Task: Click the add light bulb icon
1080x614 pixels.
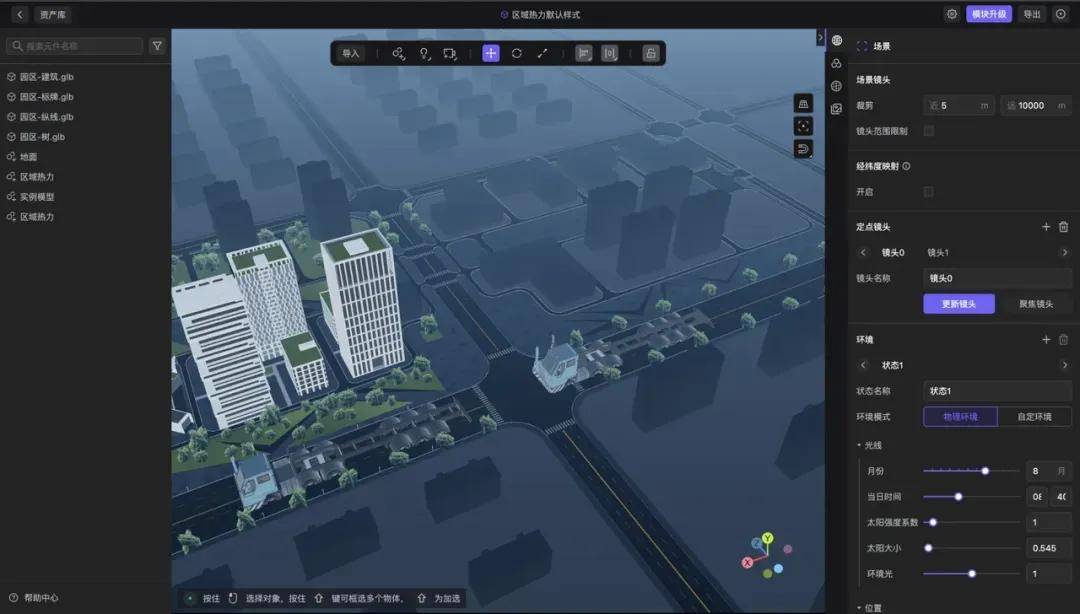Action: [424, 53]
